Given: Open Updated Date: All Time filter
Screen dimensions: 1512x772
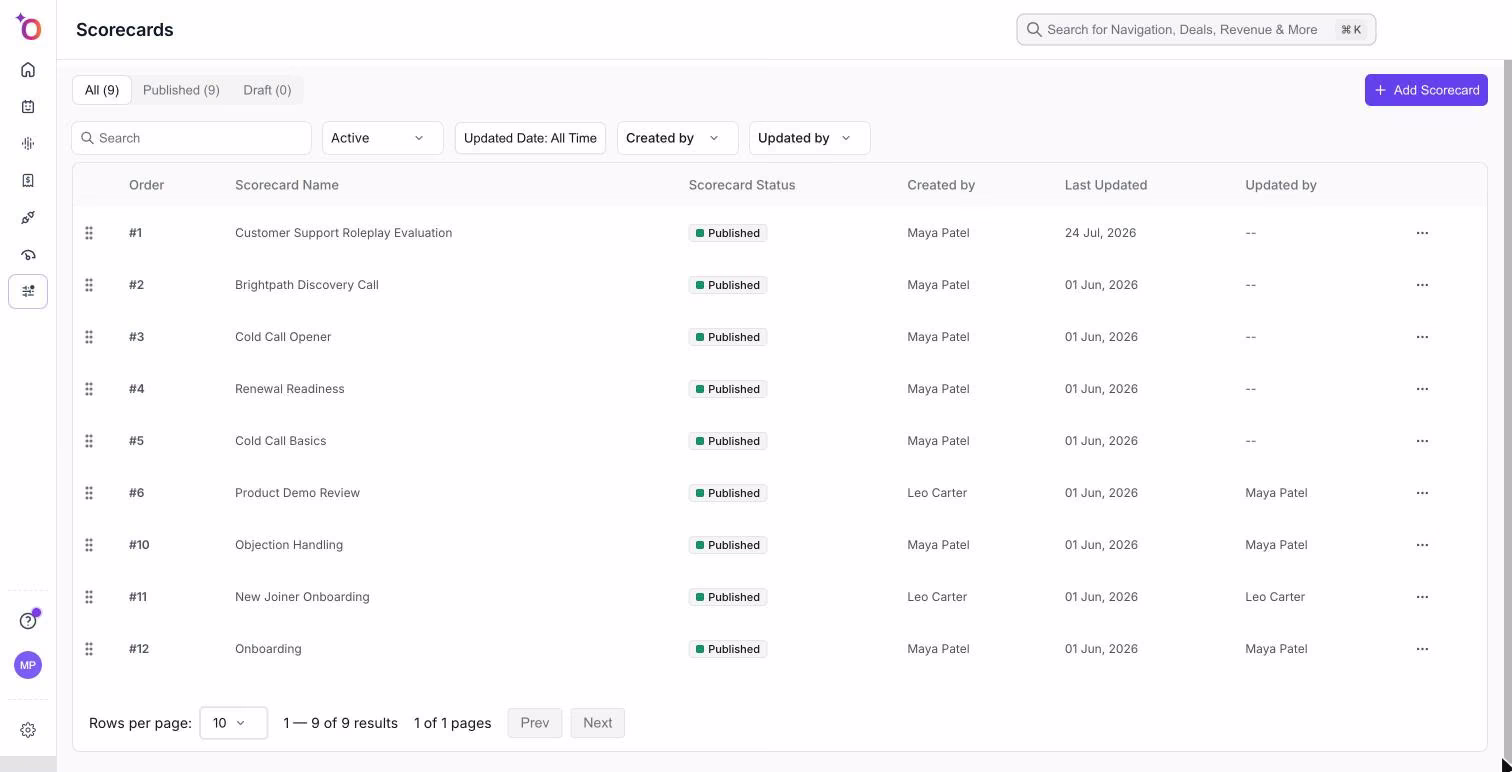Looking at the screenshot, I should click(530, 138).
